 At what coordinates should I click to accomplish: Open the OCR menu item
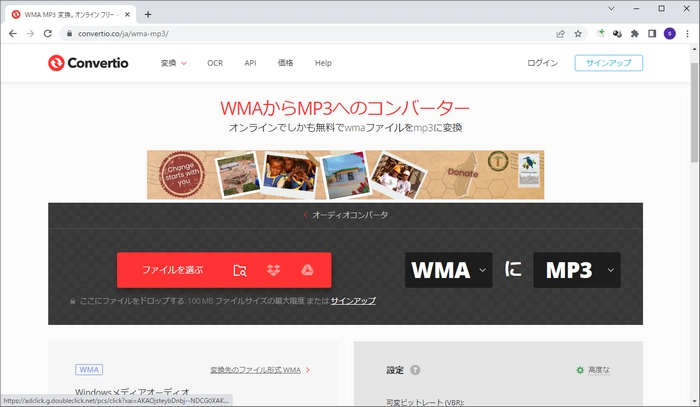coord(215,63)
